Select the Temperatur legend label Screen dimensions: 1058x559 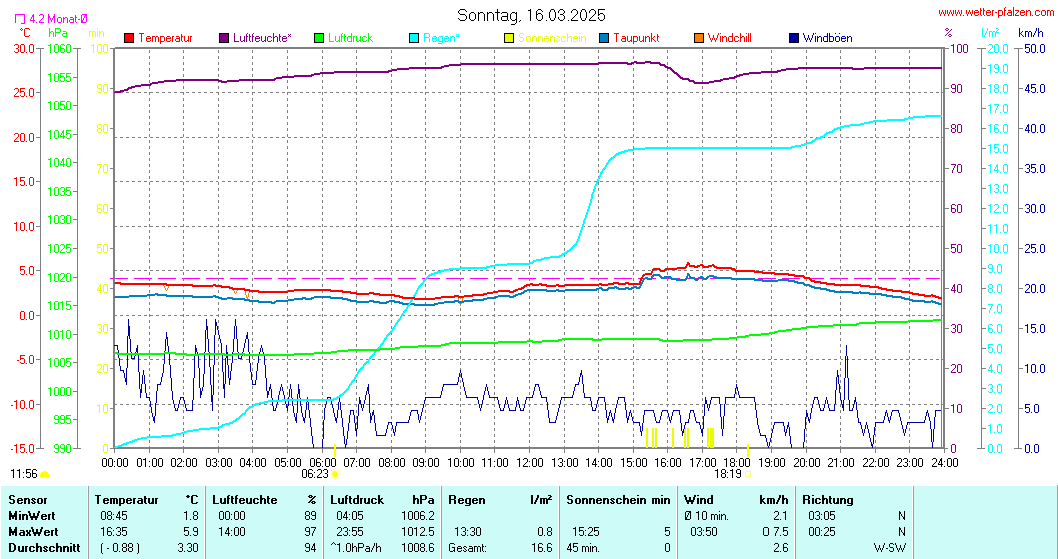[x=165, y=38]
